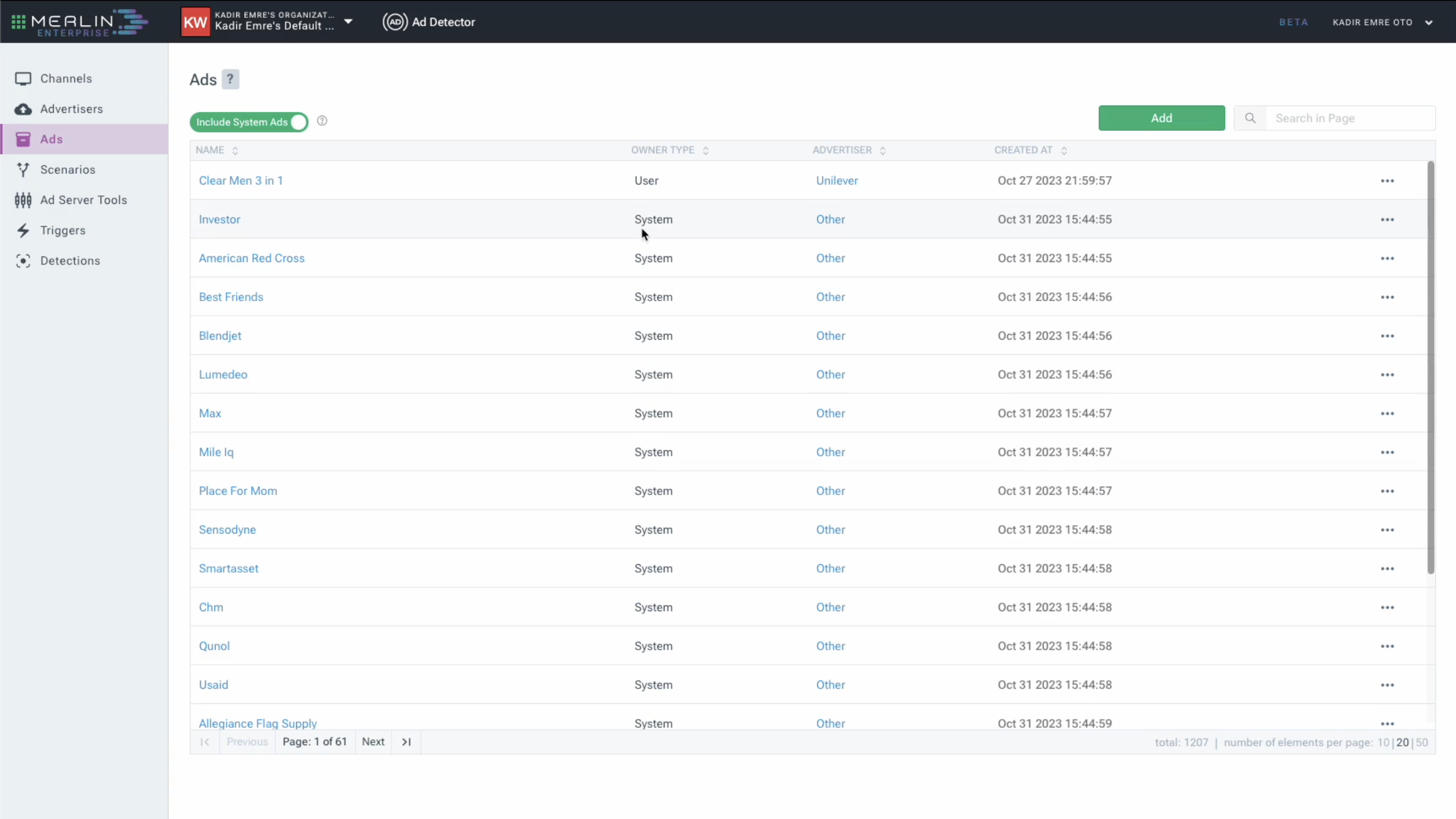Open the more options menu for Qunol
This screenshot has height=819, width=1456.
tap(1387, 646)
